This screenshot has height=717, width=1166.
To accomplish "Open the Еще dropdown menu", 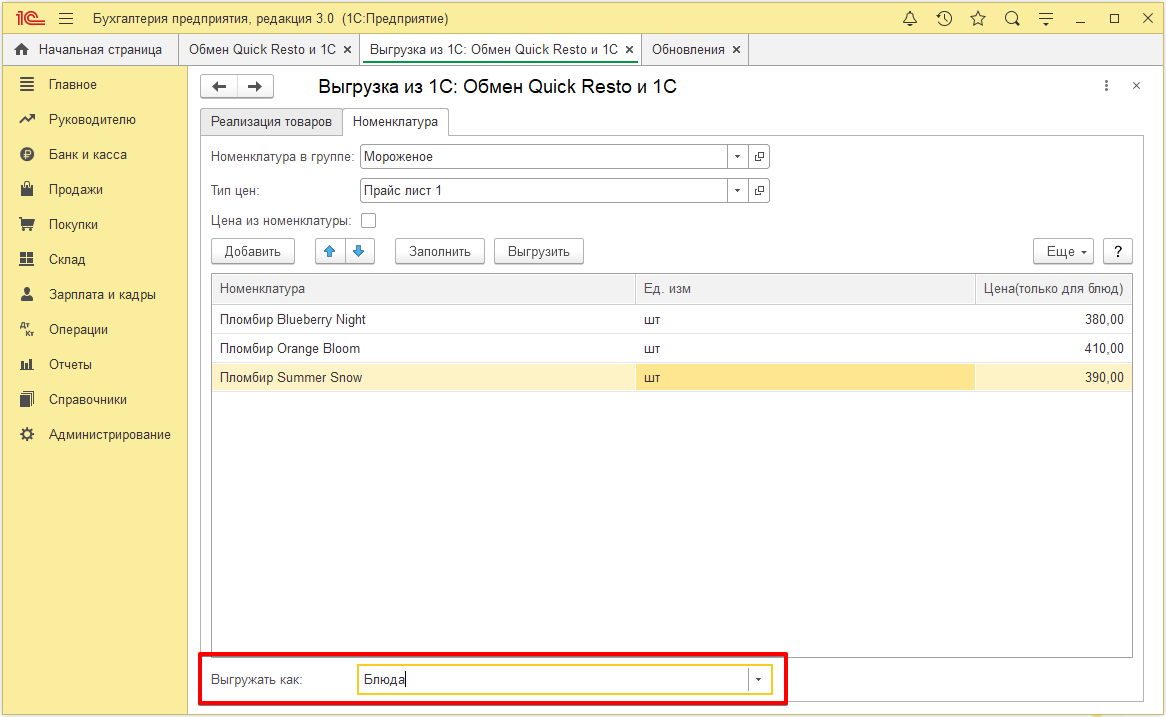I will [x=1063, y=251].
